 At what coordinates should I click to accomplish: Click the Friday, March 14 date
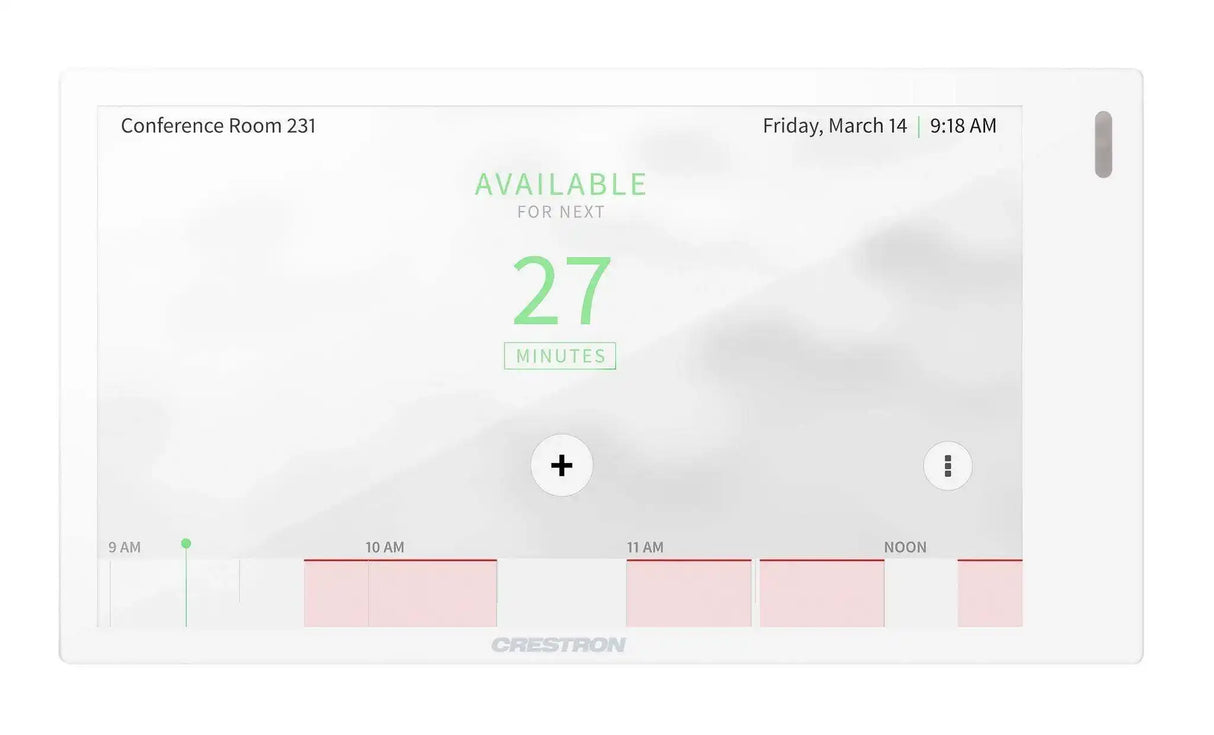(x=834, y=126)
